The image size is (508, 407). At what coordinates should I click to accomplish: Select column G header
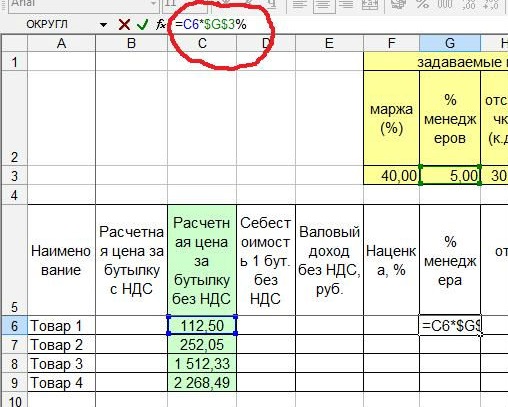[450, 43]
